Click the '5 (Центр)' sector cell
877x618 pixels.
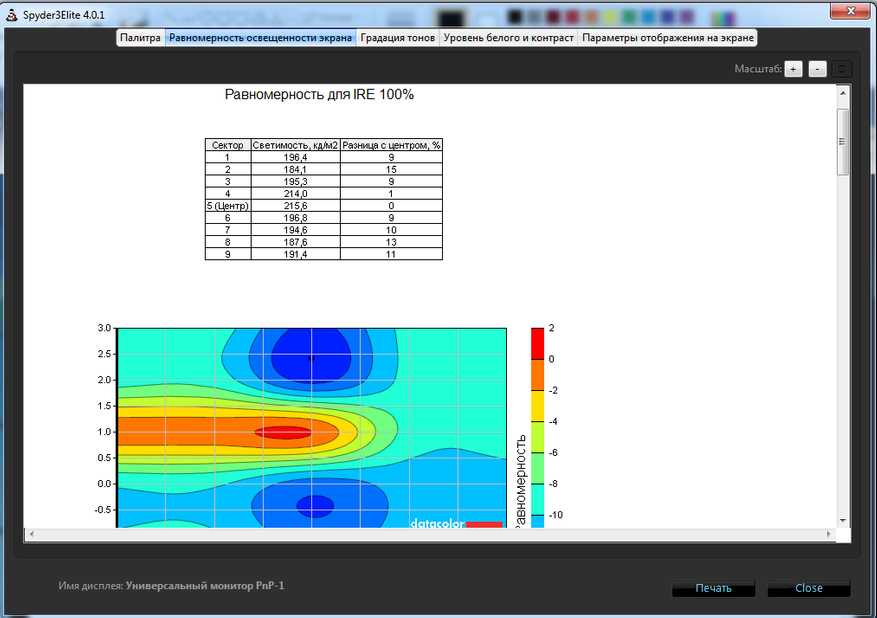[x=228, y=206]
